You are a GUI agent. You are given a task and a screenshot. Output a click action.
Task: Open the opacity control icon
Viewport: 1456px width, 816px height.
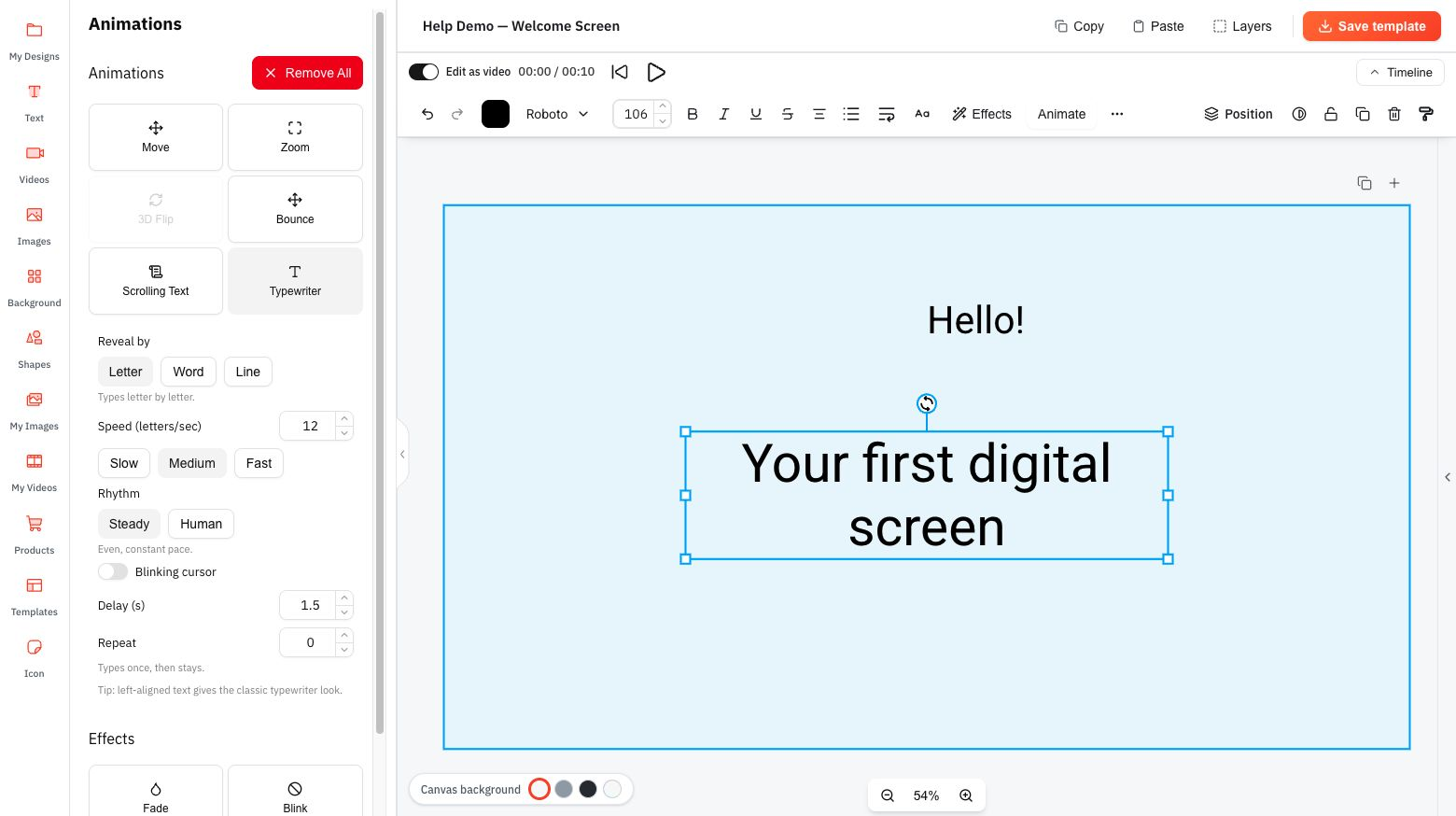coord(1299,114)
